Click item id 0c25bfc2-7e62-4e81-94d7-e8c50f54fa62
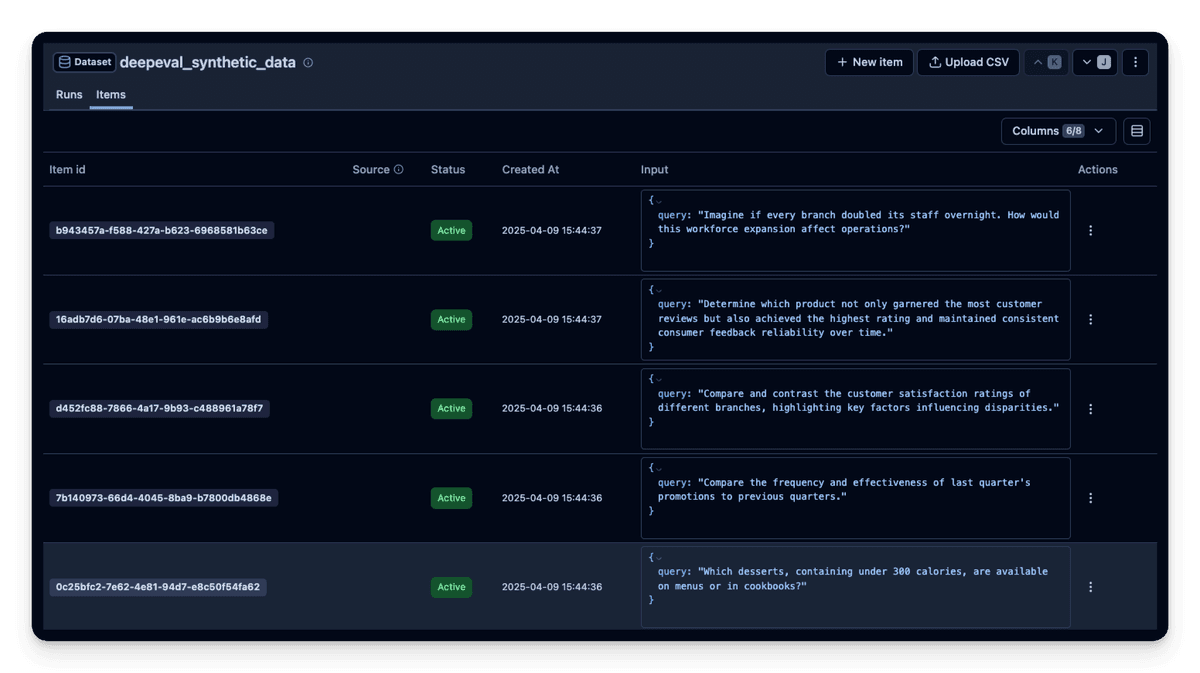This screenshot has height=673, width=1200. click(x=157, y=587)
